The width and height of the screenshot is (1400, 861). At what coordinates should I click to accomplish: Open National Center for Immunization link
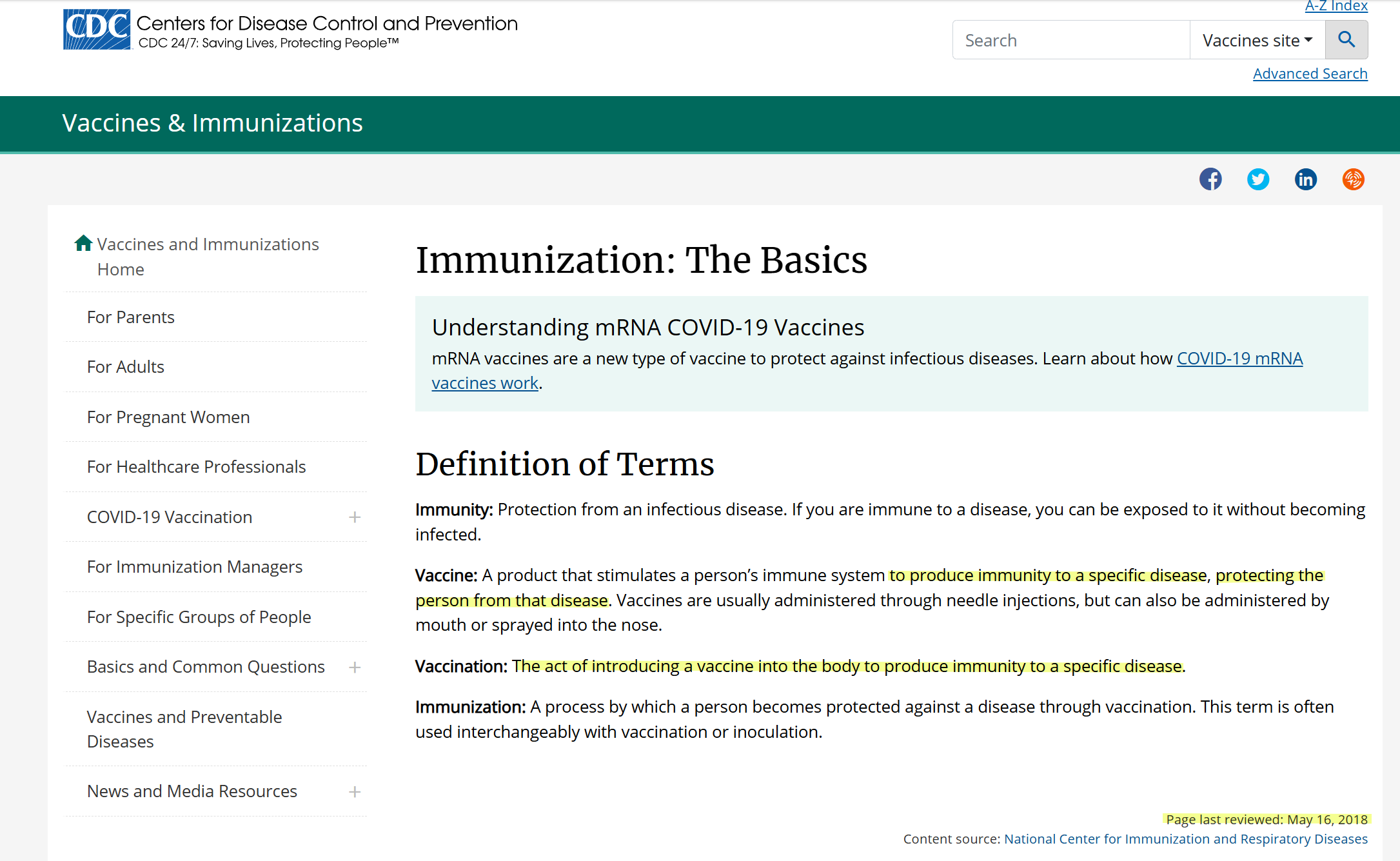click(x=1185, y=839)
